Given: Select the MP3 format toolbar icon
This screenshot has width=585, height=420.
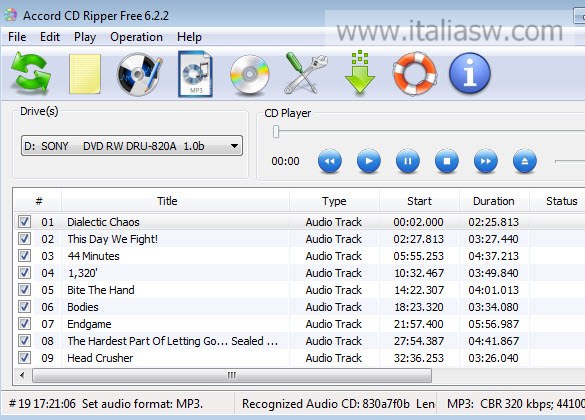Looking at the screenshot, I should (x=195, y=74).
